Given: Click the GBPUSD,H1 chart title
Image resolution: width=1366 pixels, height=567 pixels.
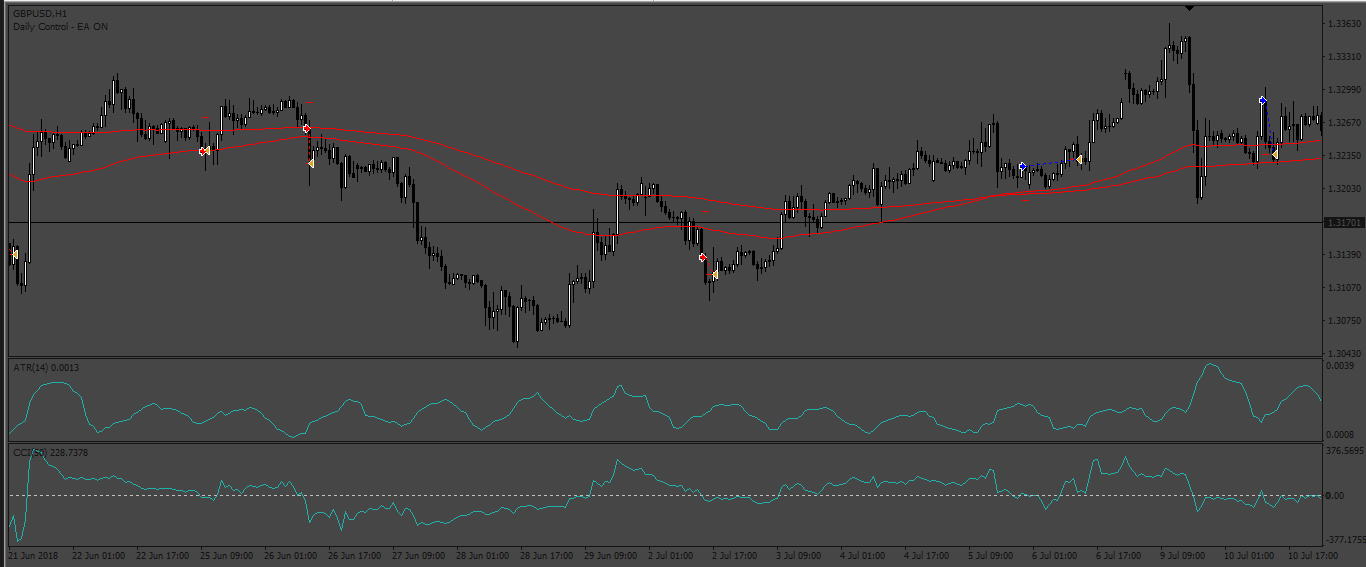Looking at the screenshot, I should click(x=41, y=14).
